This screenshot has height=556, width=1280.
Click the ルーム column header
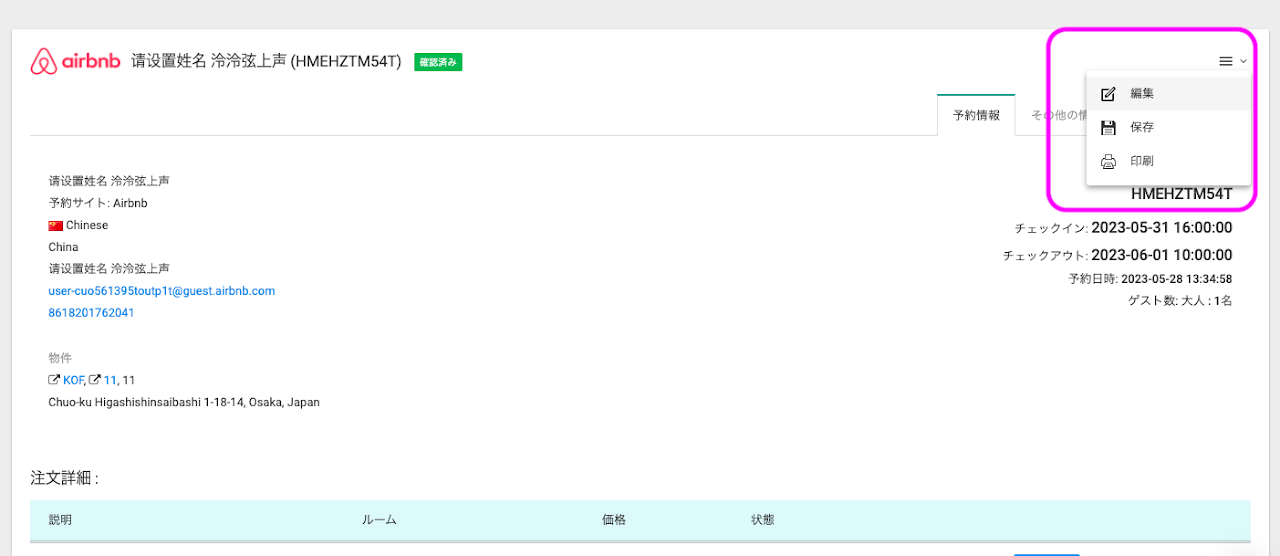(379, 520)
